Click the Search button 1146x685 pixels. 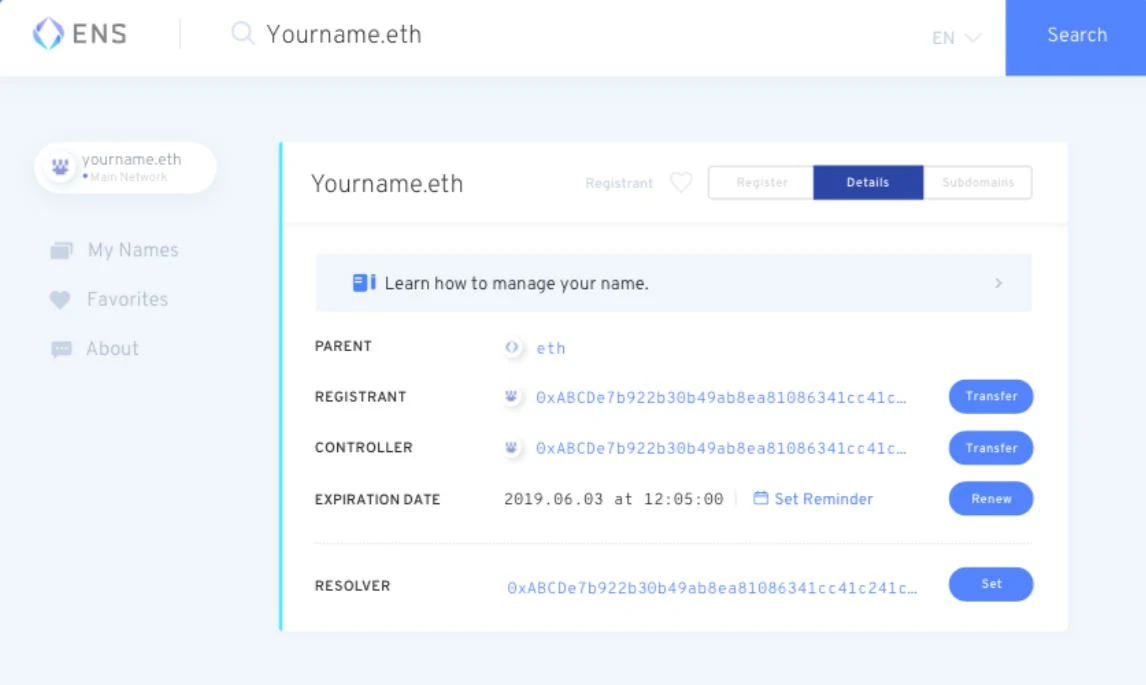pos(1076,37)
